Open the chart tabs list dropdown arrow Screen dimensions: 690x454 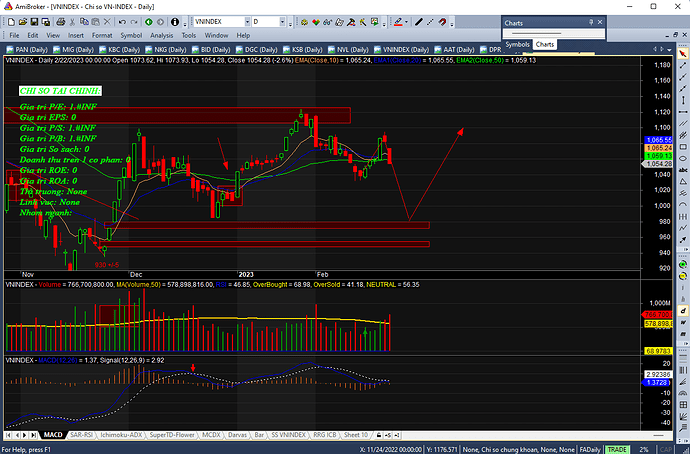tap(669, 49)
